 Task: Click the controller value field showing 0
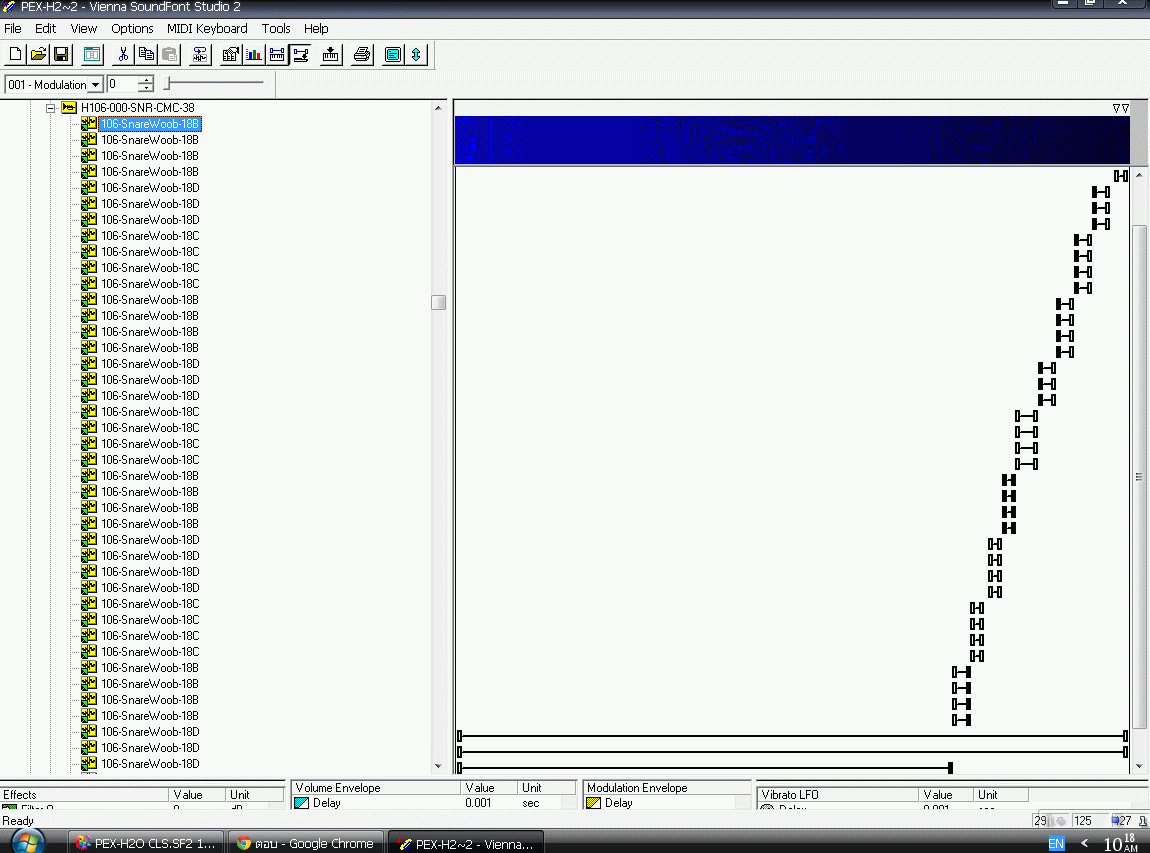[x=122, y=84]
